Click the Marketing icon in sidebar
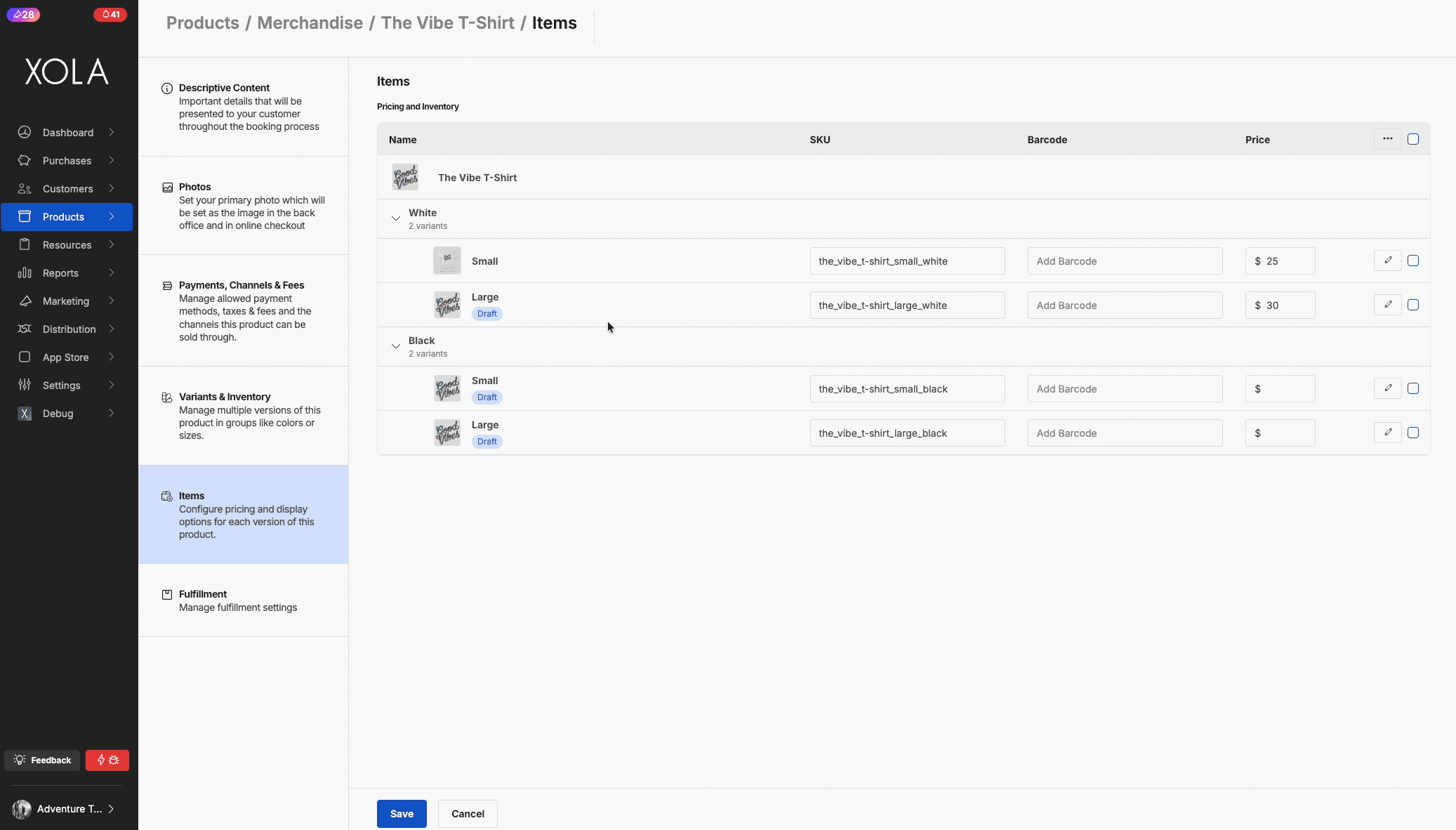1456x830 pixels. [25, 301]
